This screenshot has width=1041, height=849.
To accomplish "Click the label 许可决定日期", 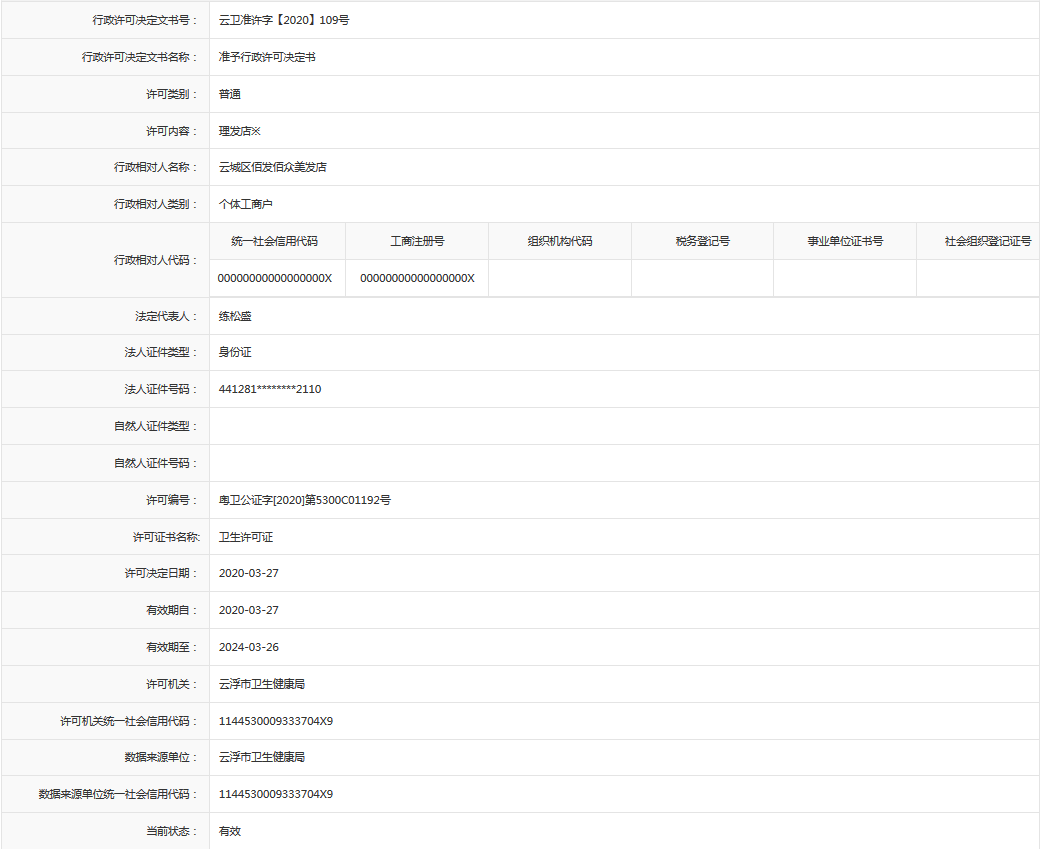I will 161,574.
